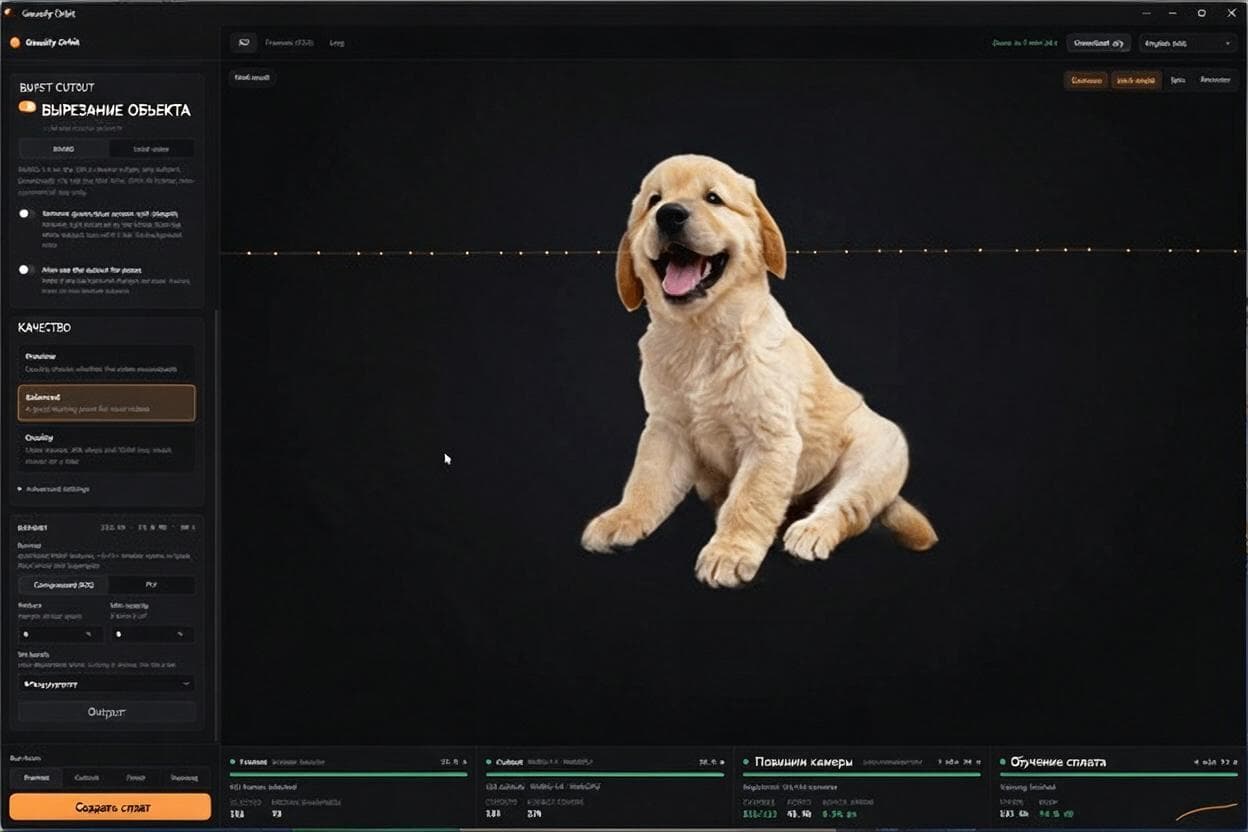The width and height of the screenshot is (1248, 832).
Task: Click the green status dot of Cutout card
Action: [x=489, y=762]
